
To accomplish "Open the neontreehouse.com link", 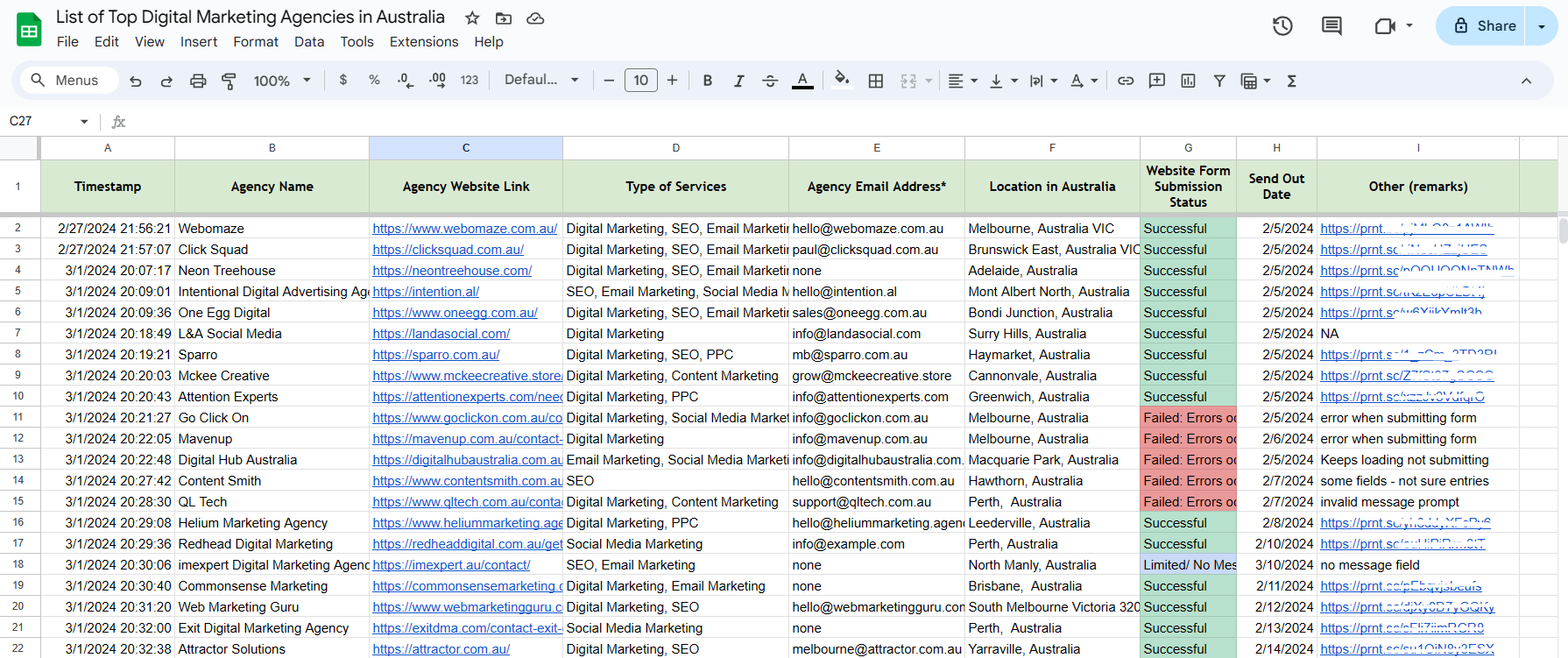I will tap(452, 271).
